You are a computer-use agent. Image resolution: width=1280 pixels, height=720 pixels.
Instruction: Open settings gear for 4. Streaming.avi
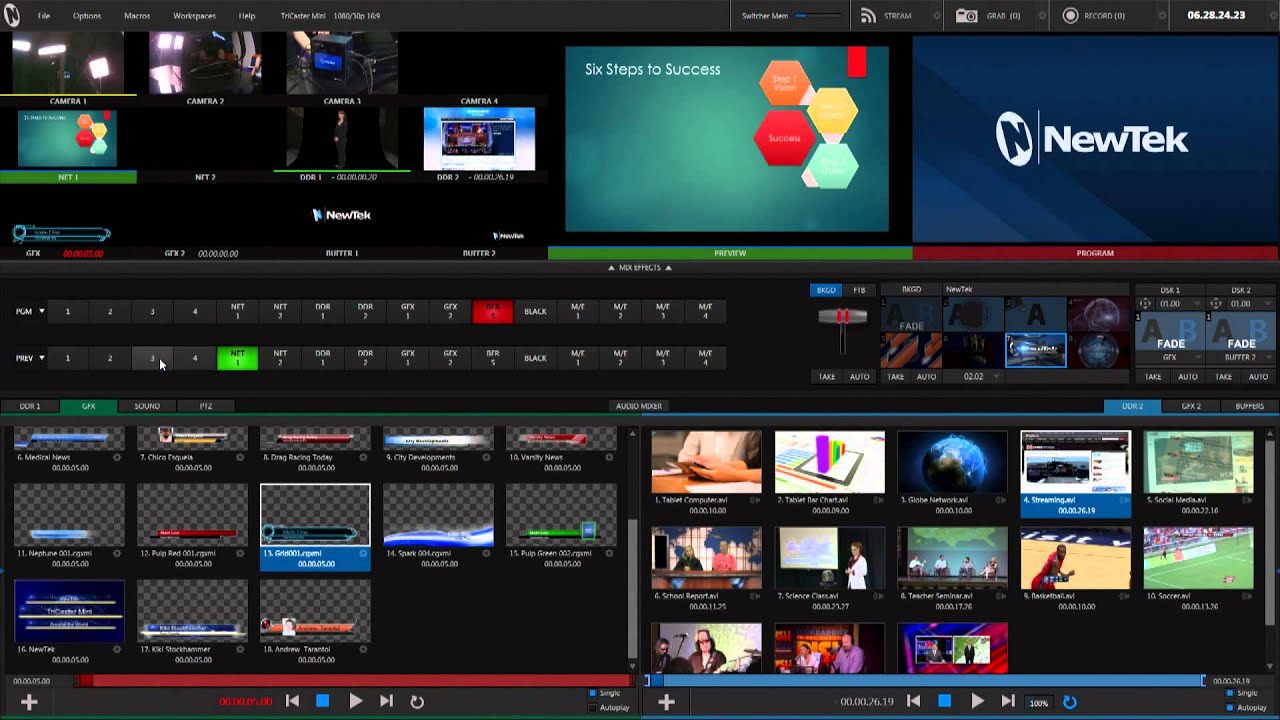(x=1124, y=500)
